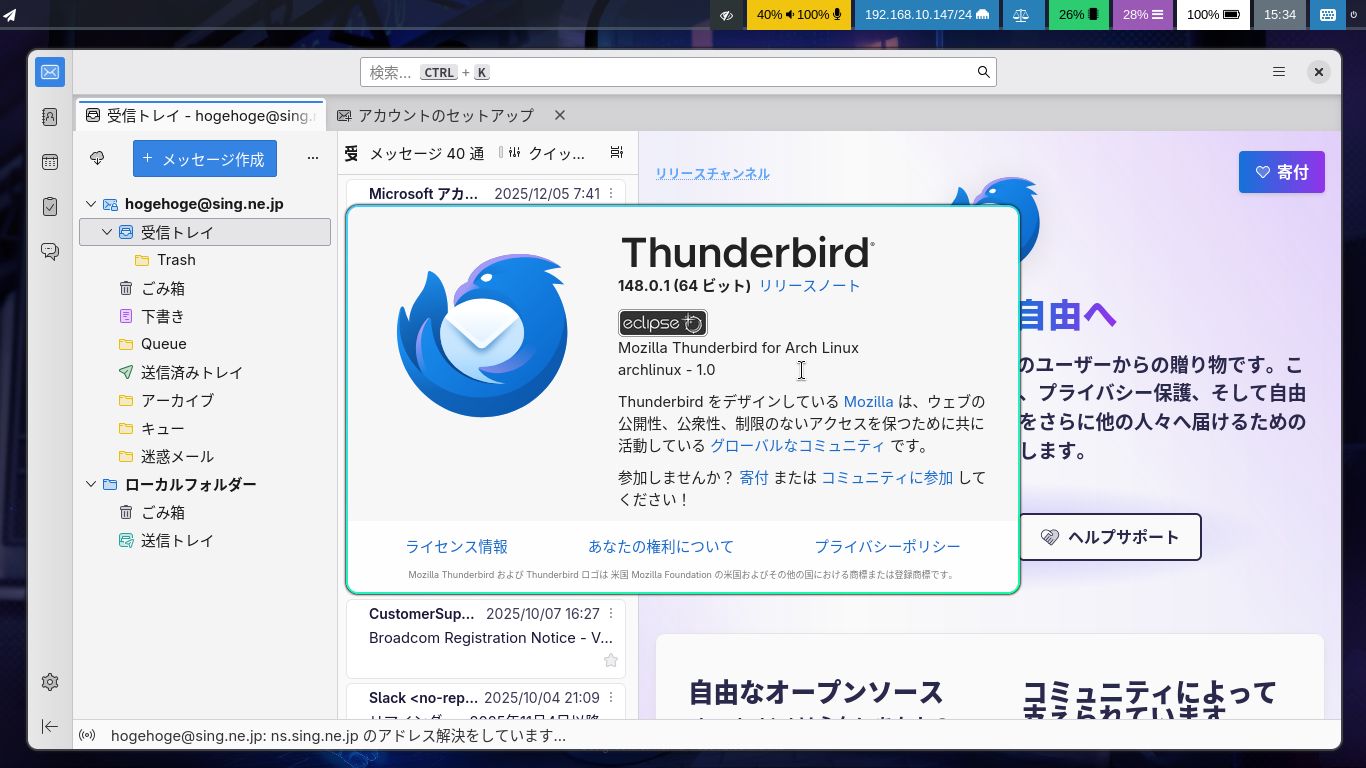1366x768 pixels.
Task: Click the balance scale icon in top panel
Action: 1022,15
